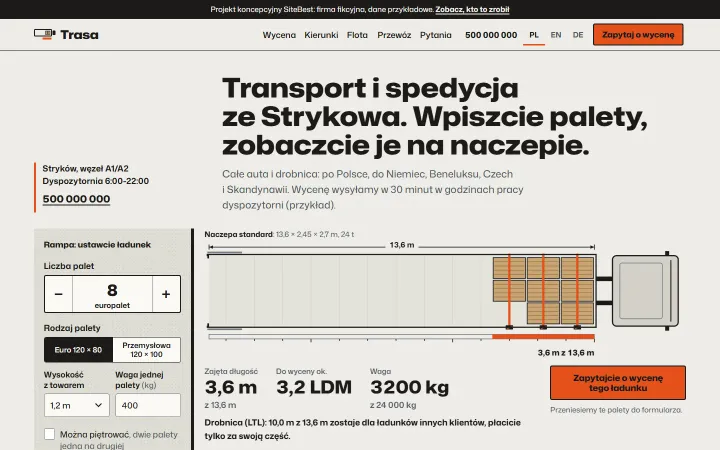The image size is (720, 450).
Task: Click the Naczepa standard dimensions label
Action: click(x=279, y=234)
